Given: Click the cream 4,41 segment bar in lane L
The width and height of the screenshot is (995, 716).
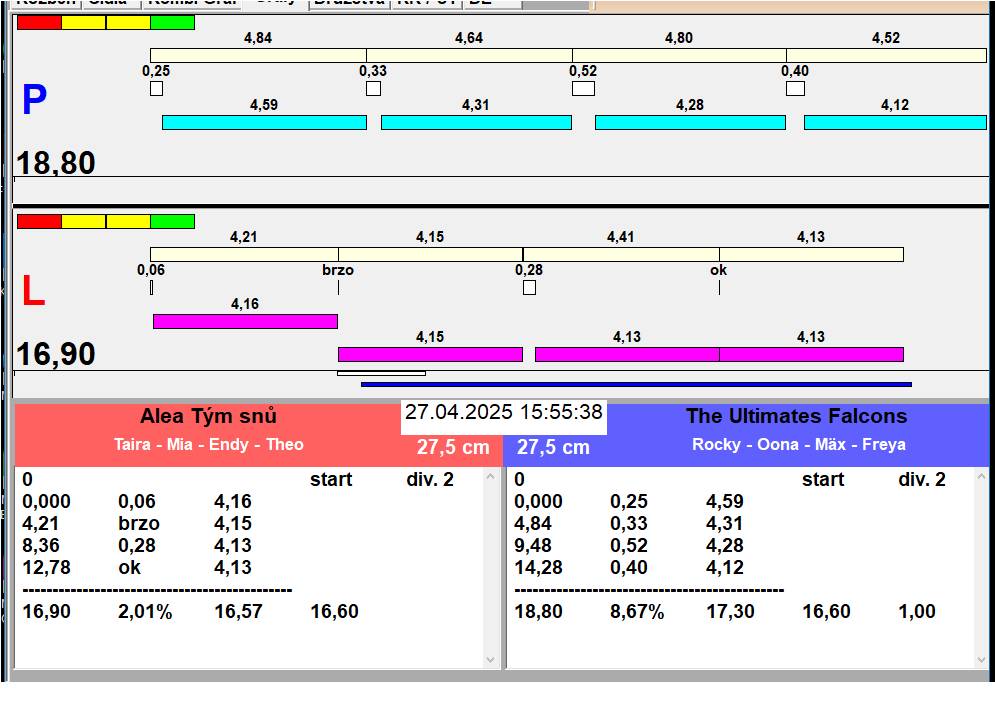Looking at the screenshot, I should tap(620, 254).
